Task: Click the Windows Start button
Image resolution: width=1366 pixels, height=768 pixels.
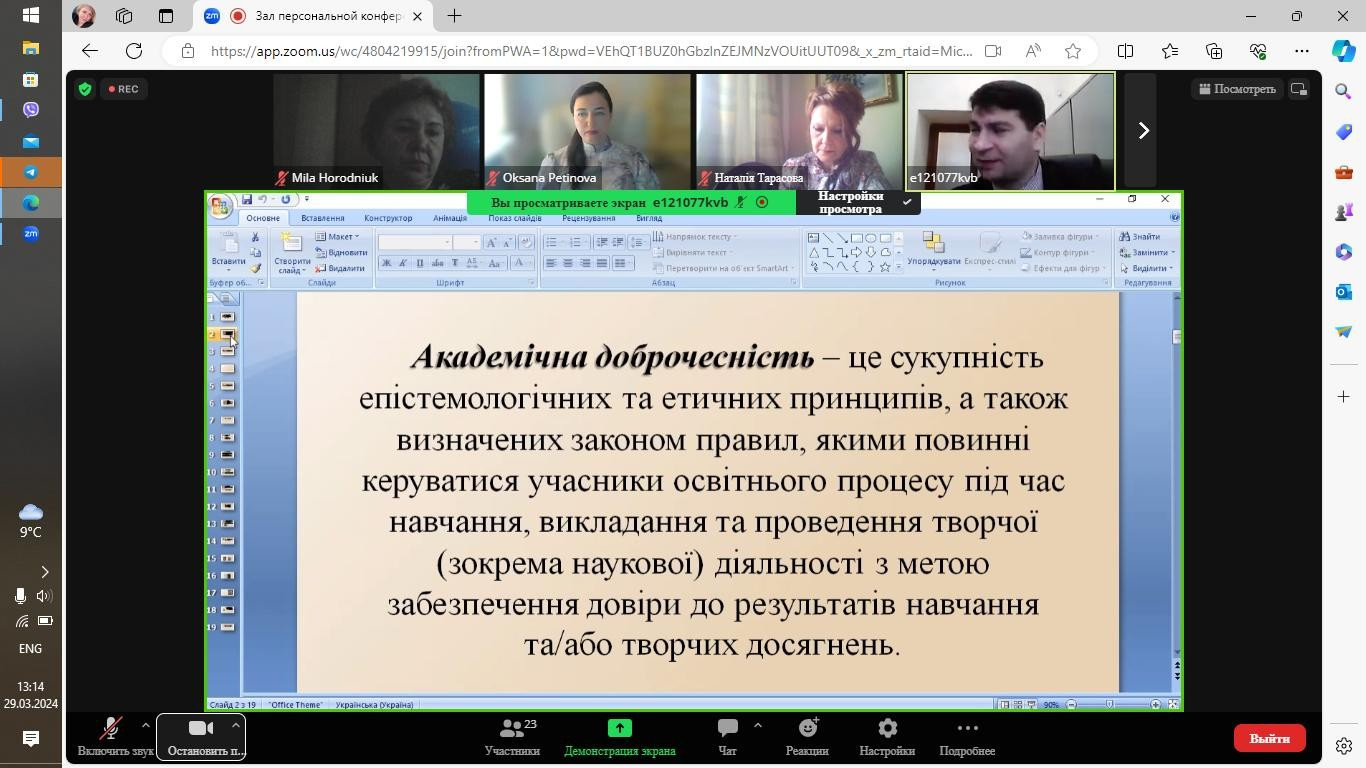Action: (x=31, y=16)
